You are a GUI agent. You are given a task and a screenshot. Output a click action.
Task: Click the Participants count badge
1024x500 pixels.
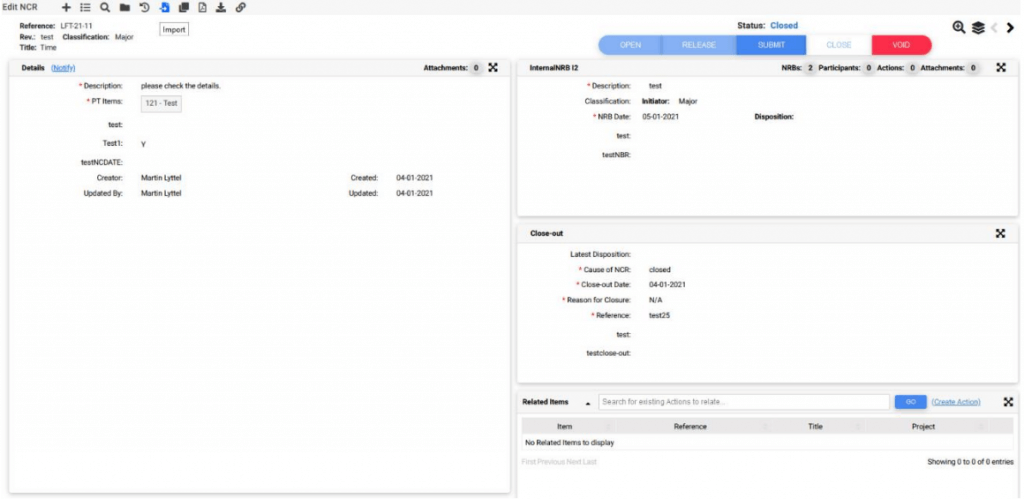(869, 68)
